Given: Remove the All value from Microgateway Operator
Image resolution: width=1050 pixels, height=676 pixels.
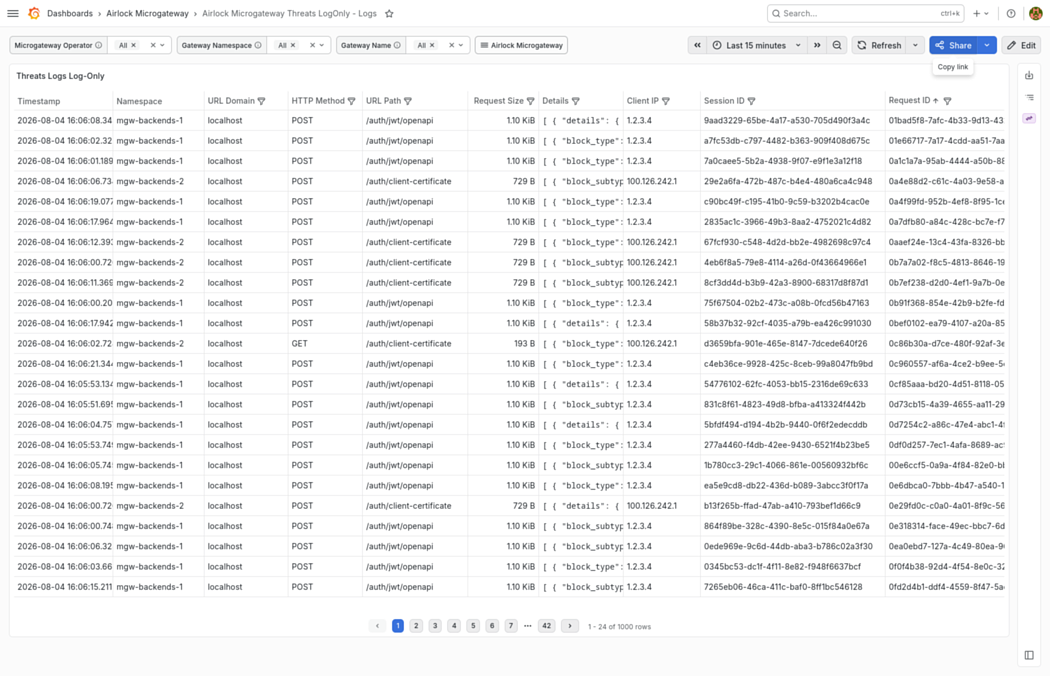Looking at the screenshot, I should tap(133, 46).
